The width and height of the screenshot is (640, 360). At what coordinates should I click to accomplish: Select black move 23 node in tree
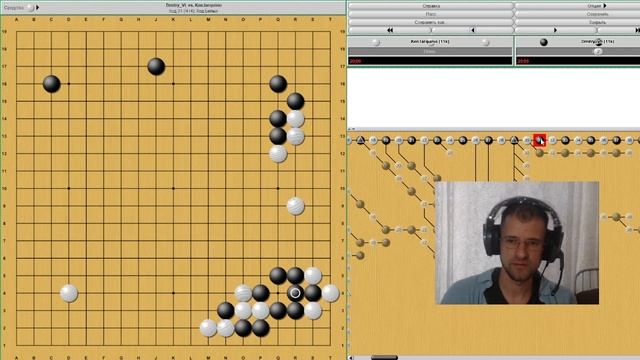click(437, 140)
